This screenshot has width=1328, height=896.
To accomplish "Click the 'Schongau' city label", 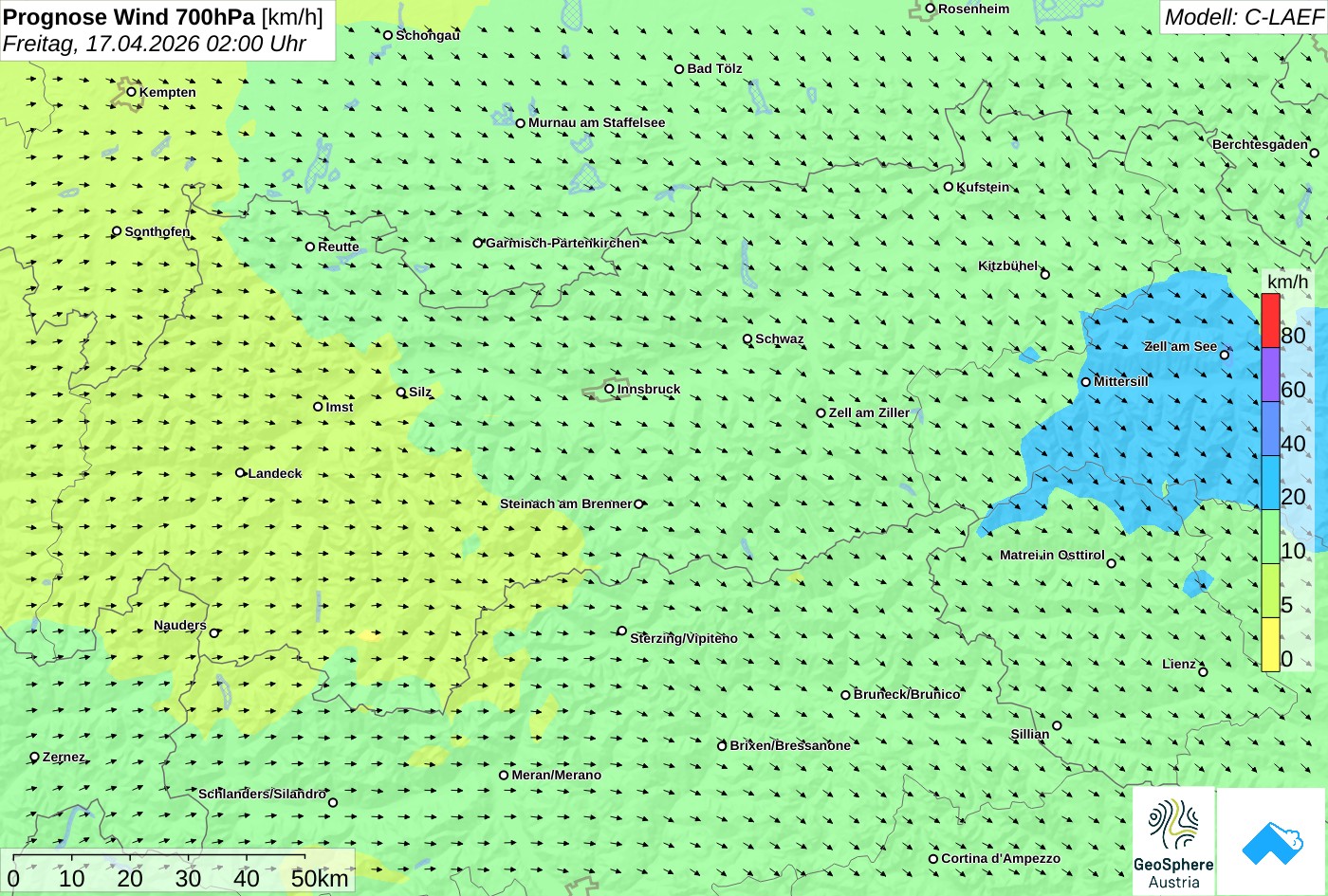I will click(x=428, y=35).
